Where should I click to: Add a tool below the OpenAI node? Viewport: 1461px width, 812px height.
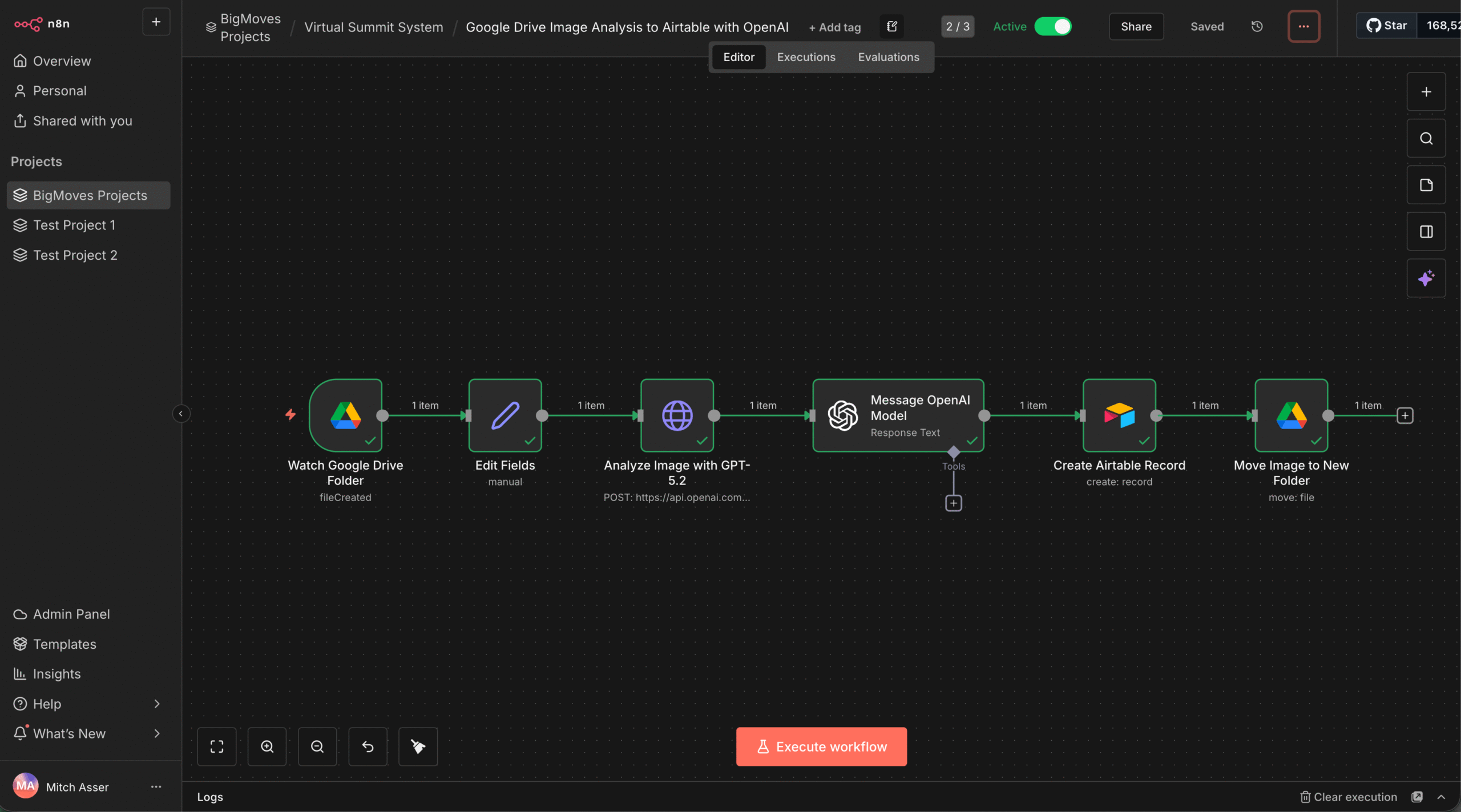[953, 503]
